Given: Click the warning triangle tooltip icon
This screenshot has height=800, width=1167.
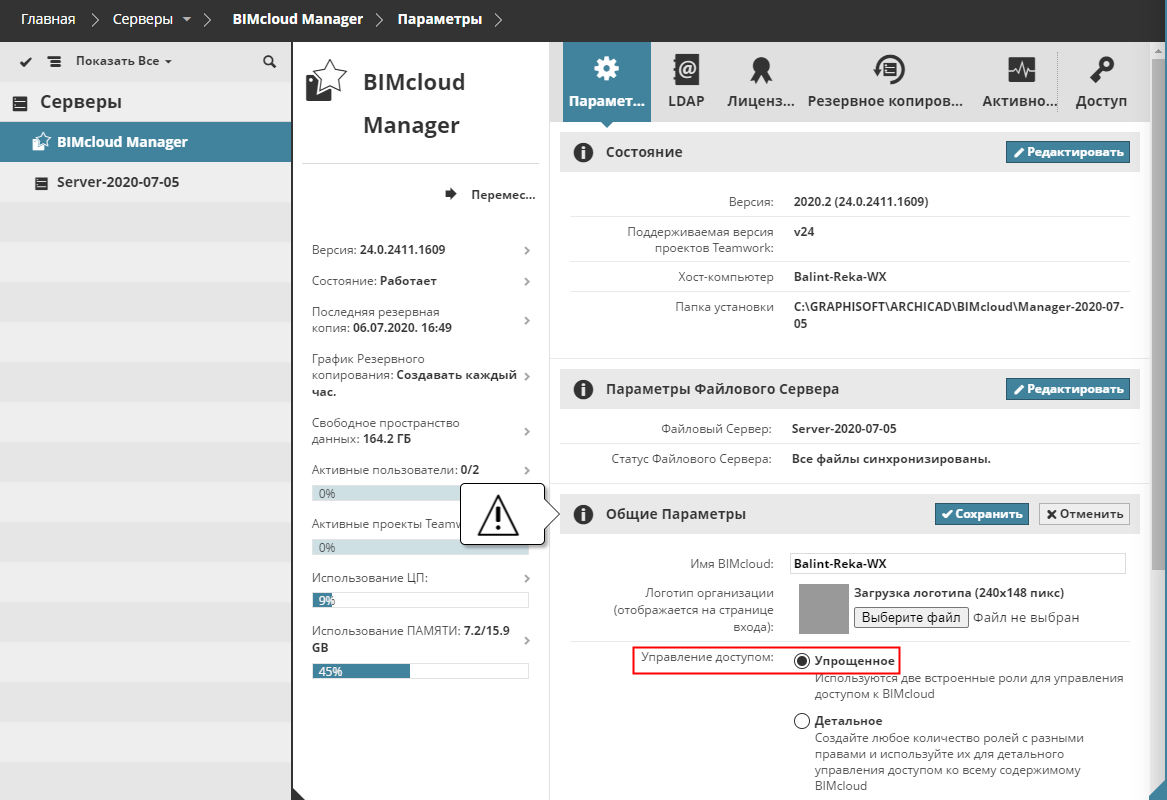Looking at the screenshot, I should [x=497, y=514].
